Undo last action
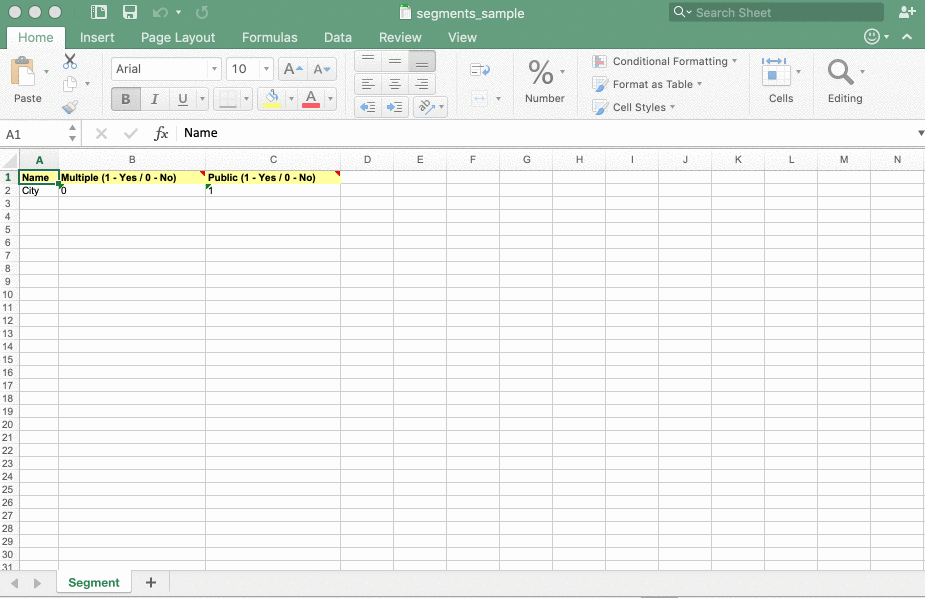The height and width of the screenshot is (598, 925). (160, 12)
